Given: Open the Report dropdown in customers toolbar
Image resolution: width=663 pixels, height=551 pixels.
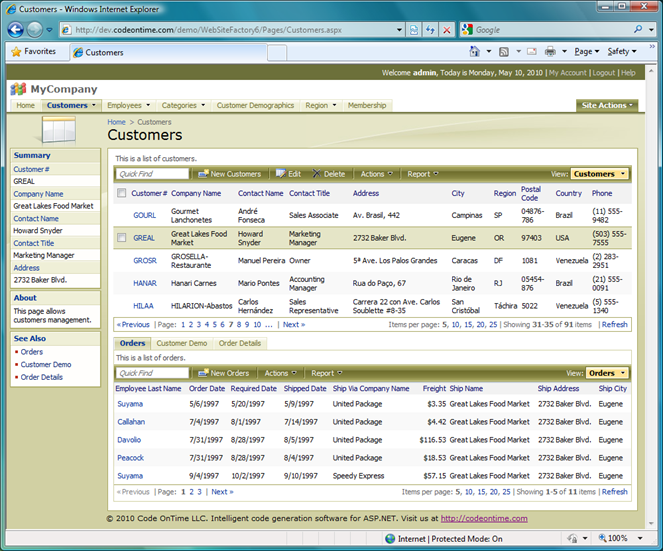Looking at the screenshot, I should 422,174.
